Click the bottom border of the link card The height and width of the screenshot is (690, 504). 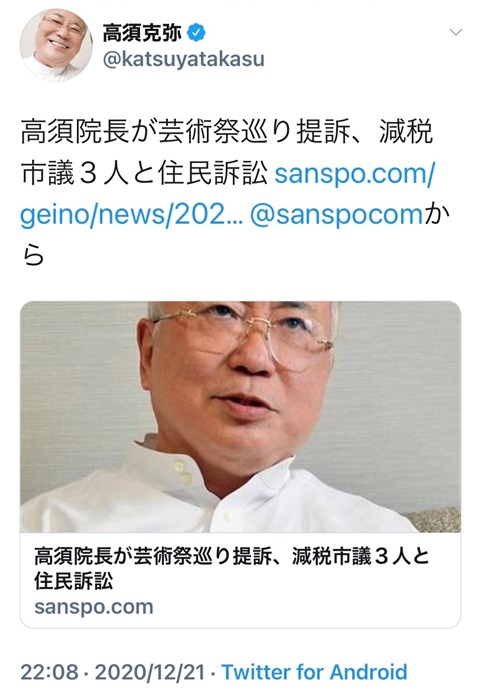(x=240, y=628)
